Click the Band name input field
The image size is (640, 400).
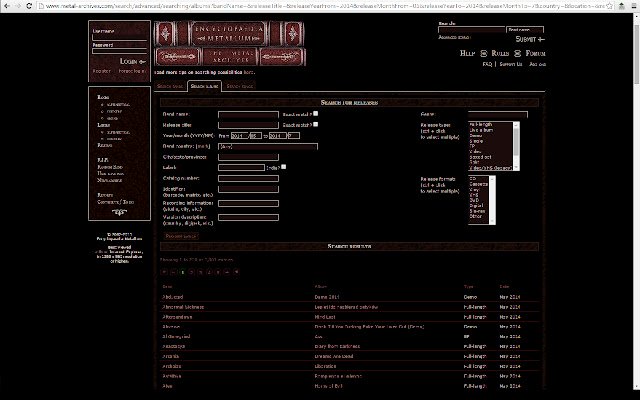tap(248, 115)
